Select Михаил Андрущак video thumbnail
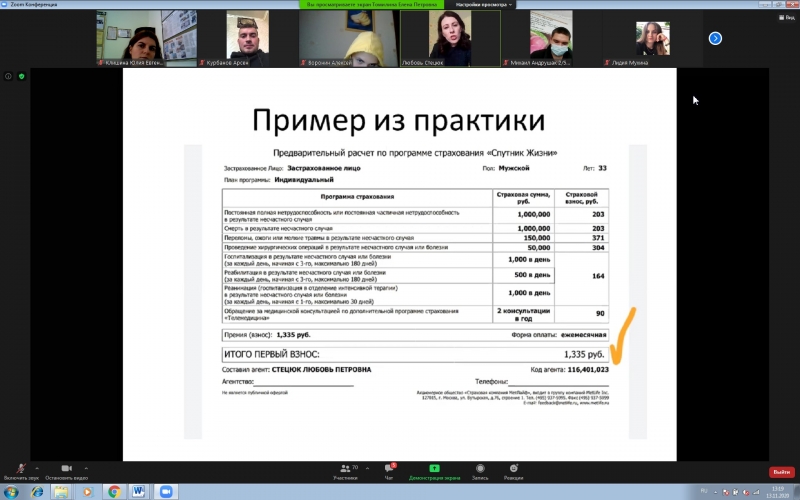This screenshot has height=500, width=800. tap(552, 38)
